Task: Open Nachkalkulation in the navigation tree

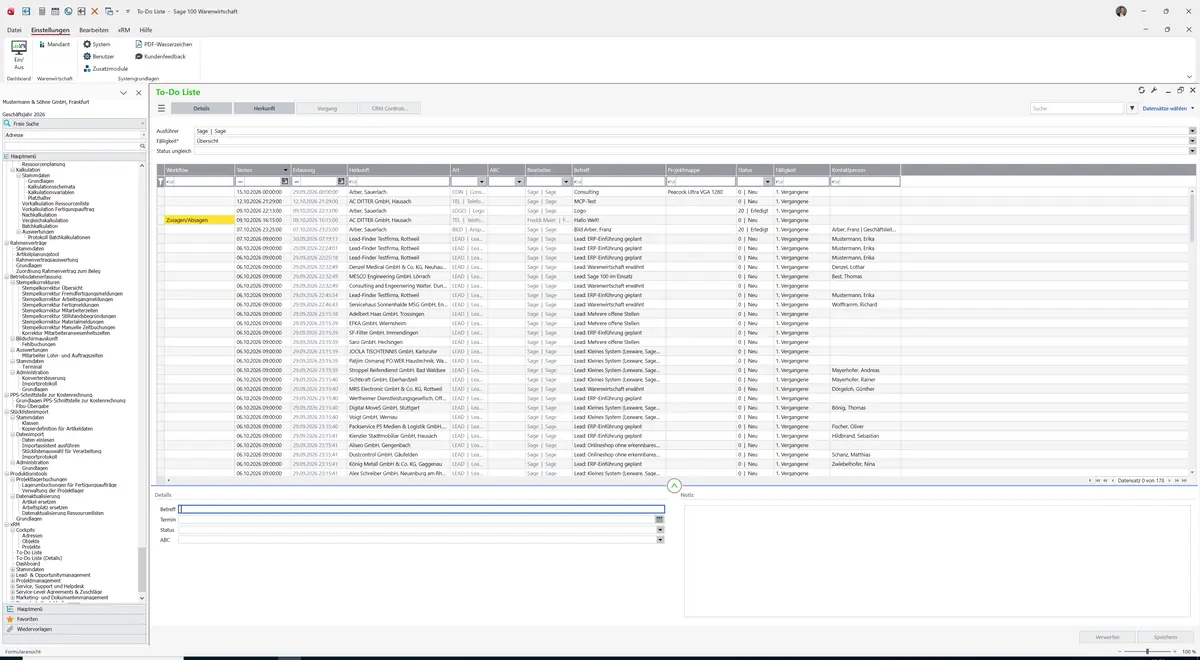Action: (x=39, y=214)
